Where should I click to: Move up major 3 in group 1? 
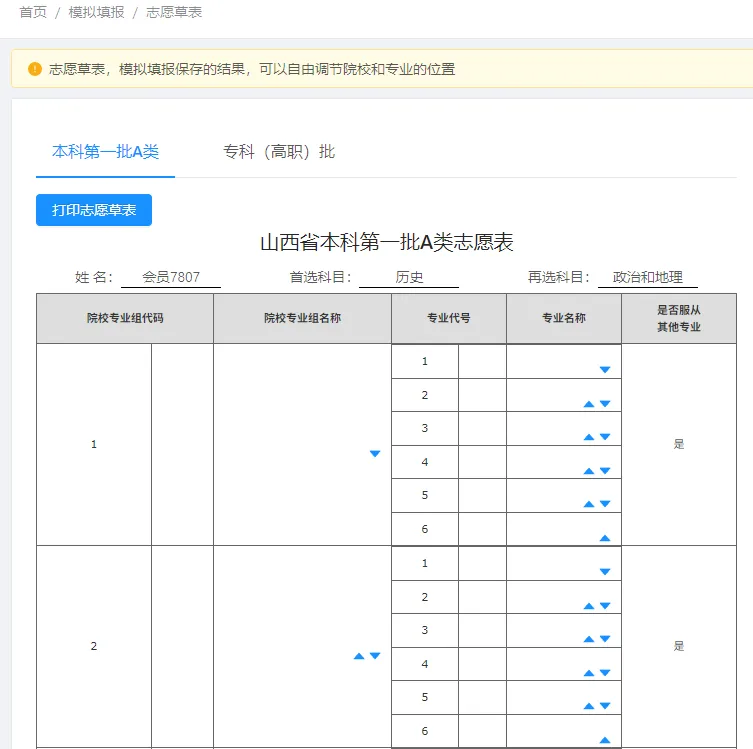[x=589, y=437]
